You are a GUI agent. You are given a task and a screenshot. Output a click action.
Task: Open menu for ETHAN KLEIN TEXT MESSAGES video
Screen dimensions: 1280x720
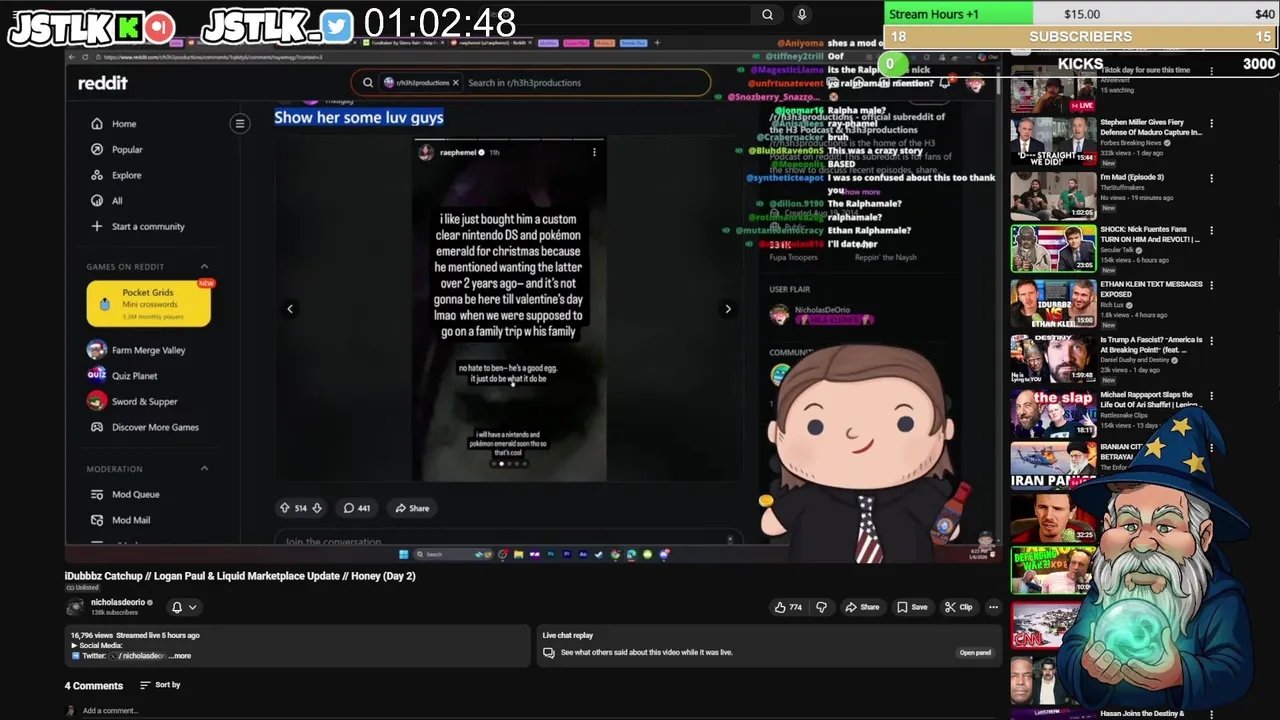point(1211,286)
